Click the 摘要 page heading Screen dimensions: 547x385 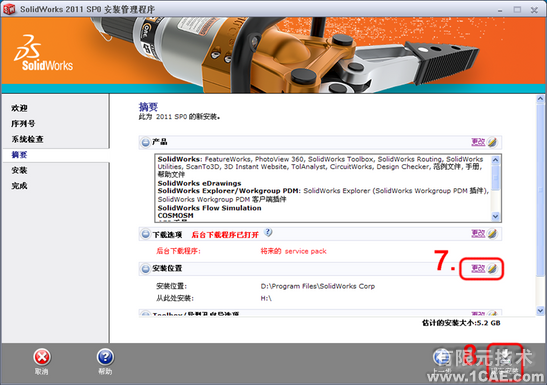(x=148, y=107)
